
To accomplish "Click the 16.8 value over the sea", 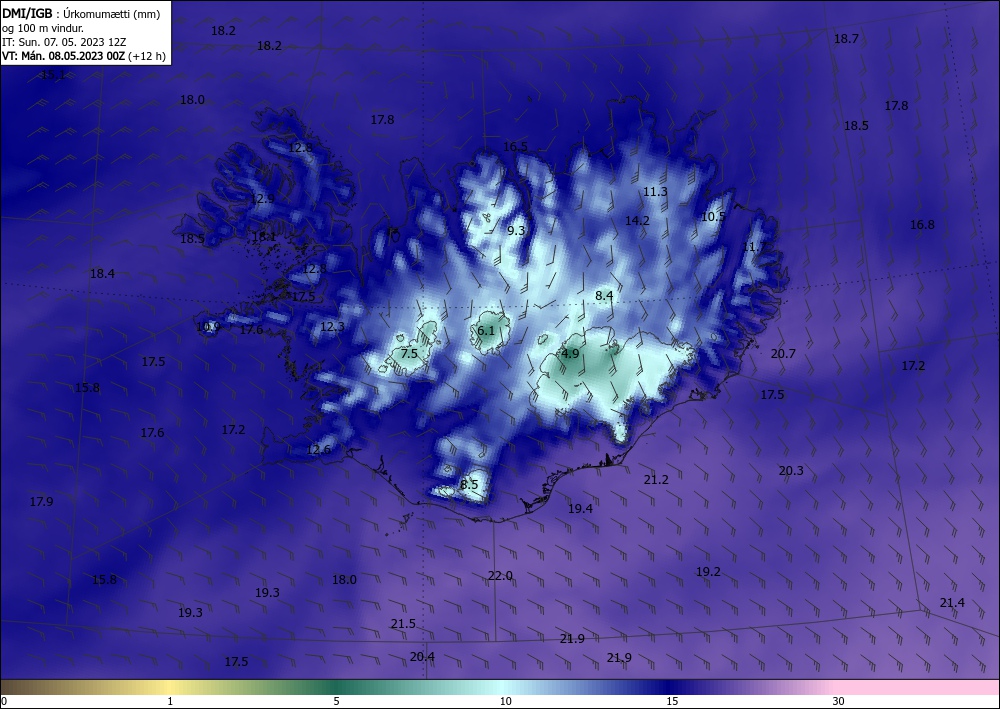I will (922, 224).
